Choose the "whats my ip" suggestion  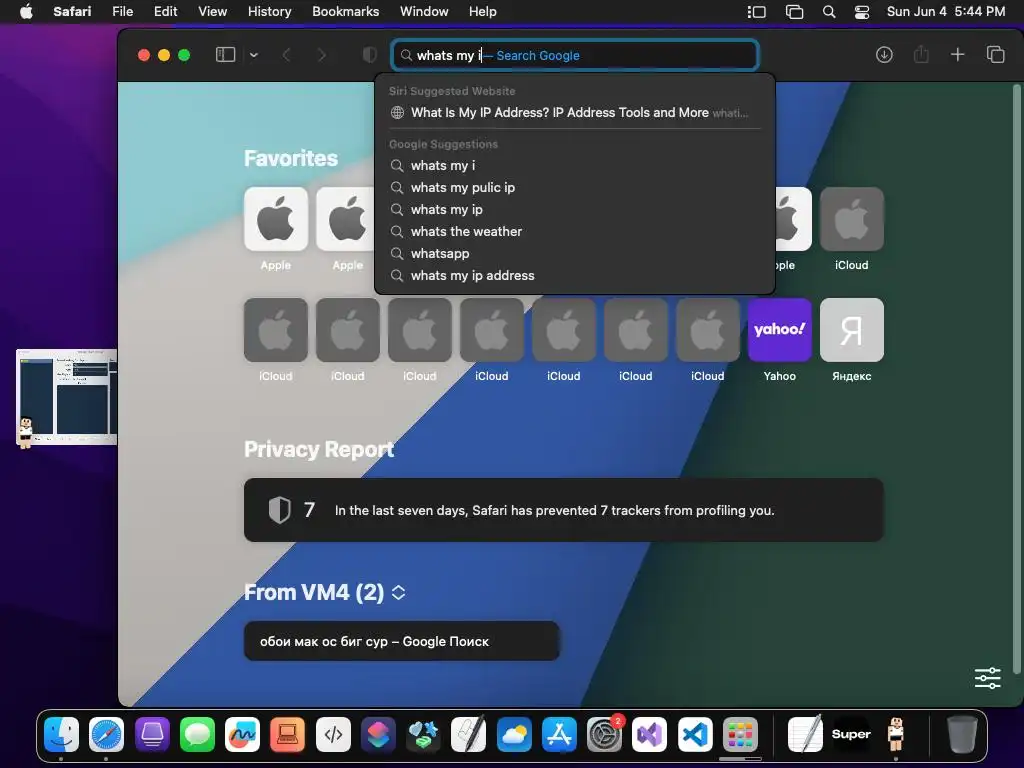click(575, 210)
